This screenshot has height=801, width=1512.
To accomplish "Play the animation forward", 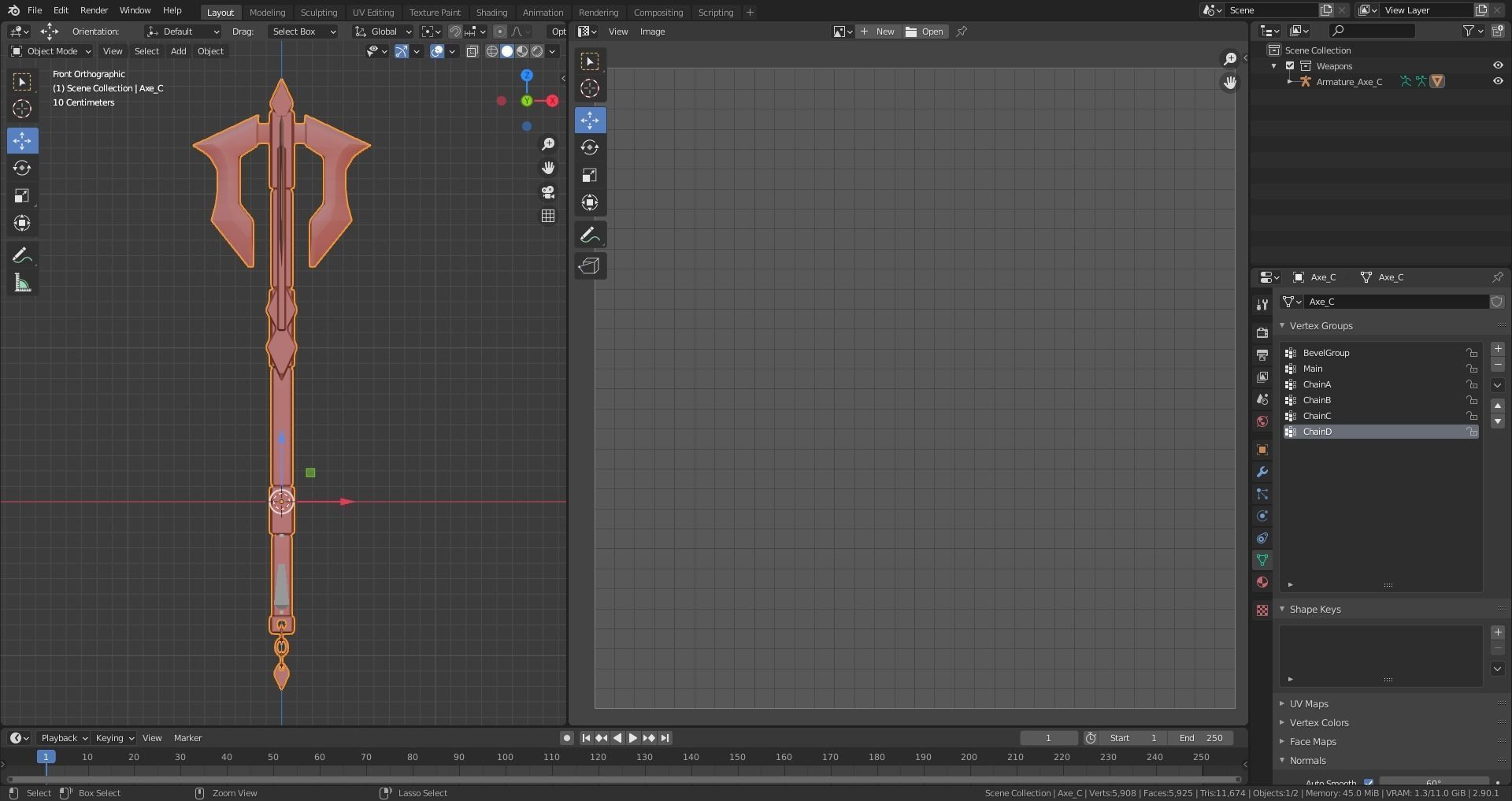I will [x=633, y=738].
